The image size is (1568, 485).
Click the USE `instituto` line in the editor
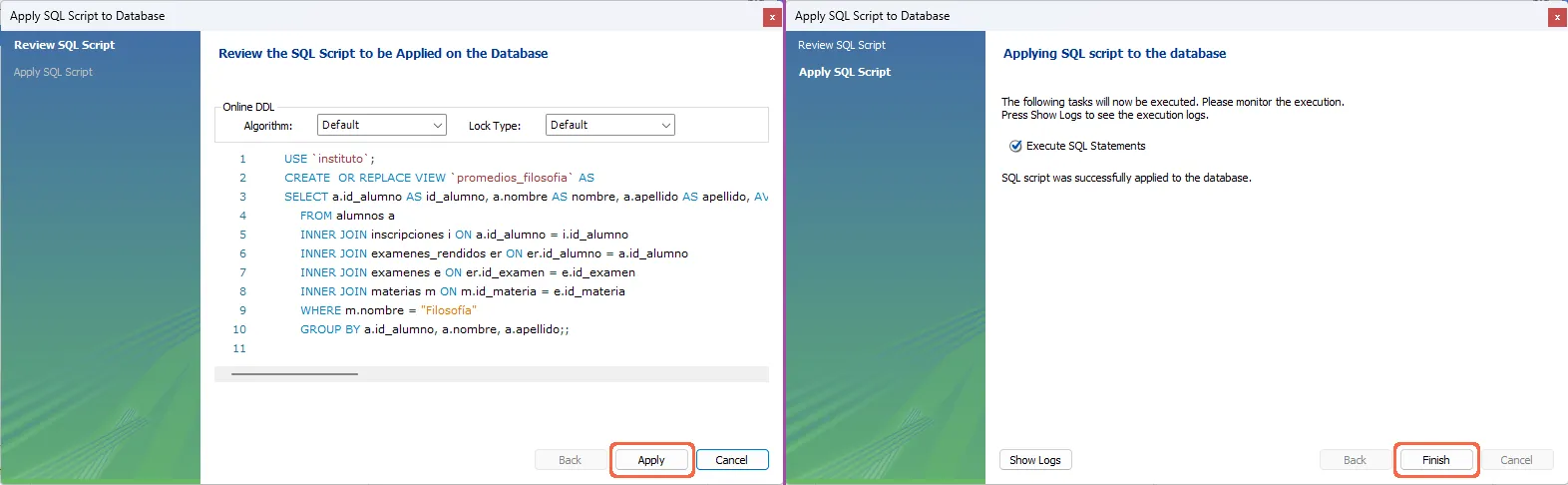329,159
